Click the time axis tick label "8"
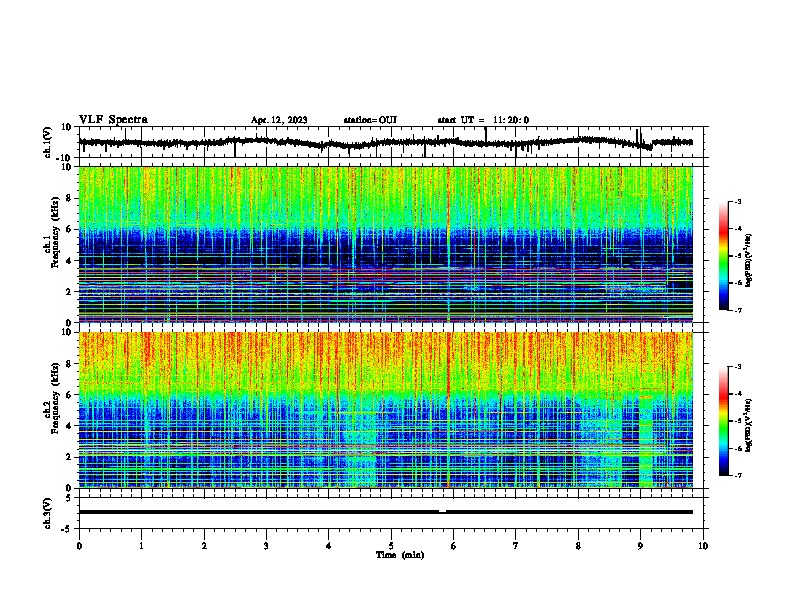 click(x=578, y=546)
